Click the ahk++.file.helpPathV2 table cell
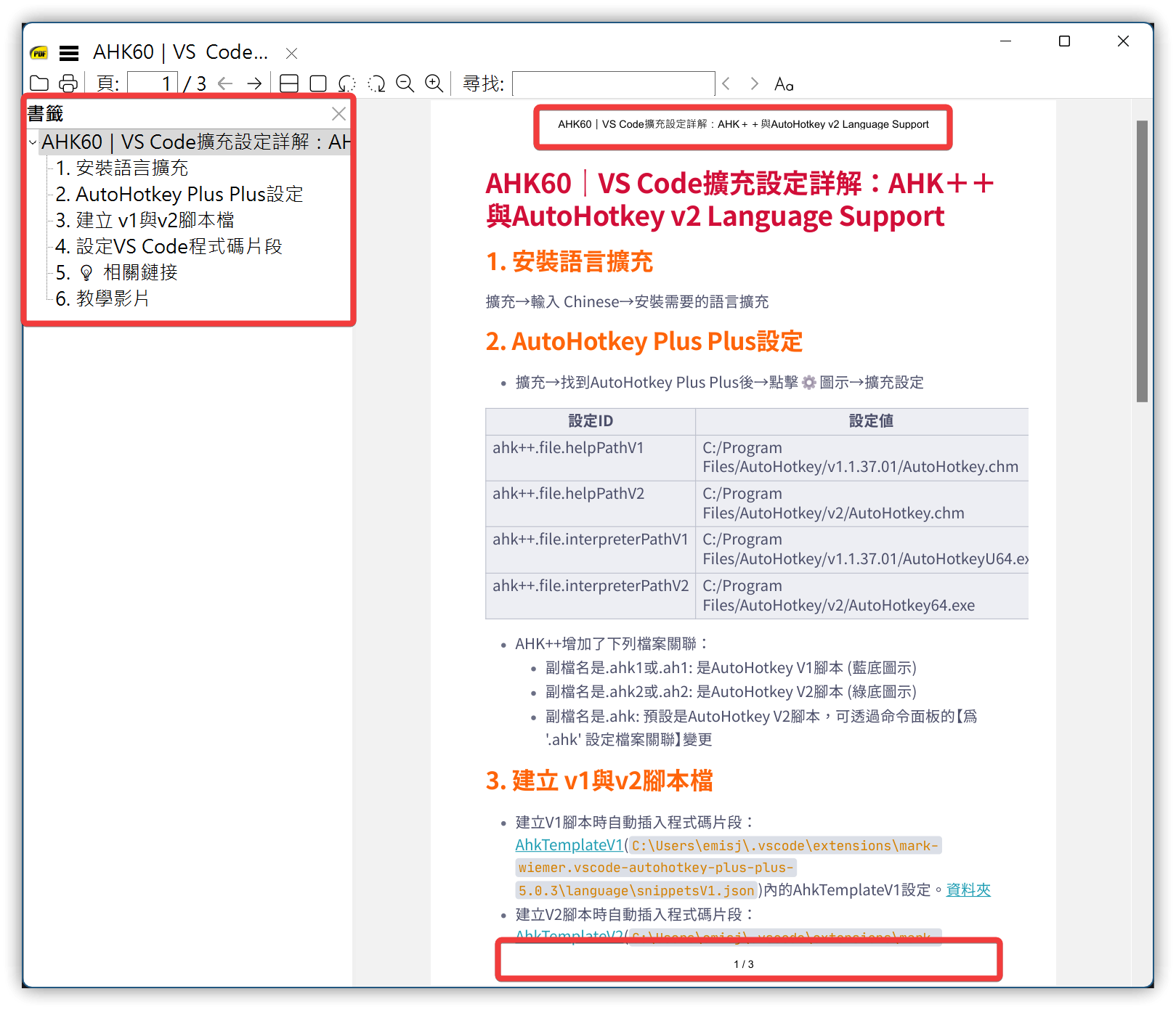The width and height of the screenshot is (1176, 1010). (591, 503)
